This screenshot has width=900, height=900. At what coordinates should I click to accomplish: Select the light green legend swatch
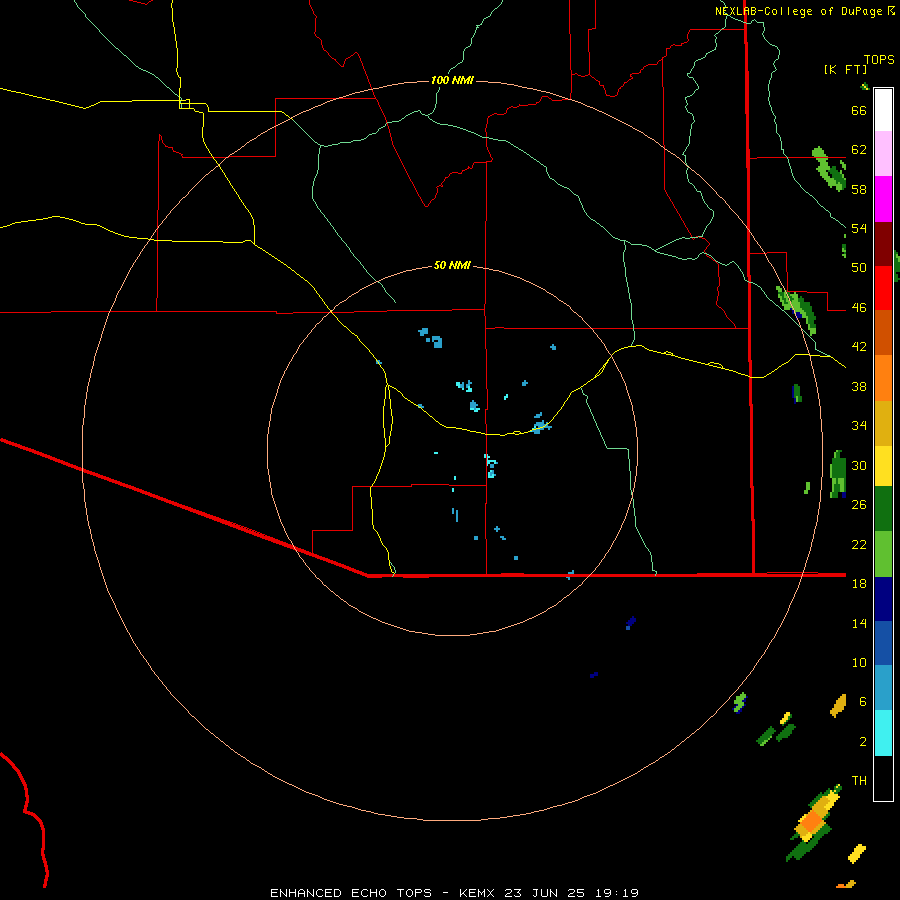[883, 554]
